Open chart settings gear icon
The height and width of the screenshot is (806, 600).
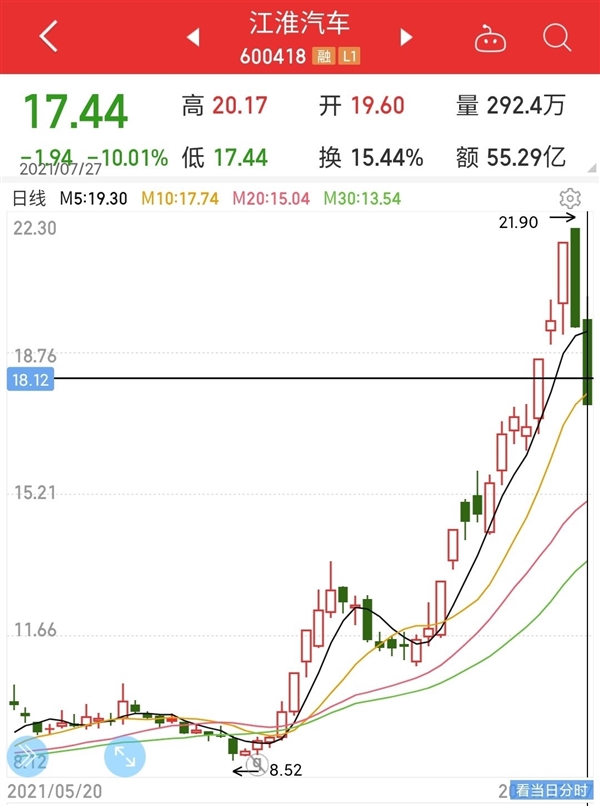click(x=570, y=197)
